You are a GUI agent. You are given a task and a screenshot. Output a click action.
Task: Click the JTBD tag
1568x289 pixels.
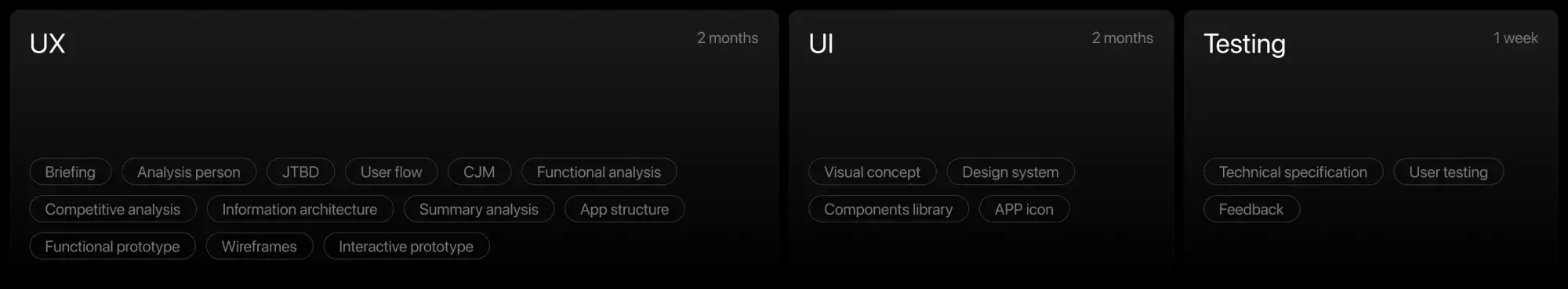301,172
